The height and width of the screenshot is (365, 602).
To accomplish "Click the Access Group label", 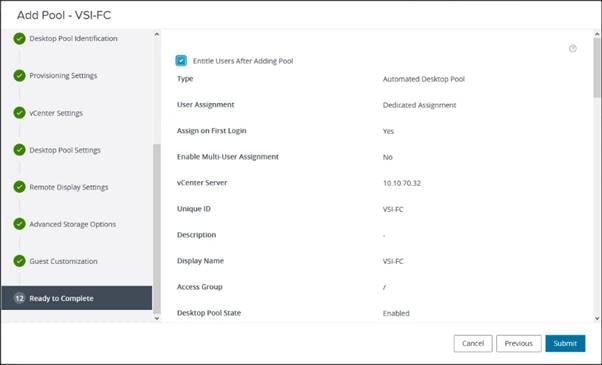I will (x=200, y=287).
